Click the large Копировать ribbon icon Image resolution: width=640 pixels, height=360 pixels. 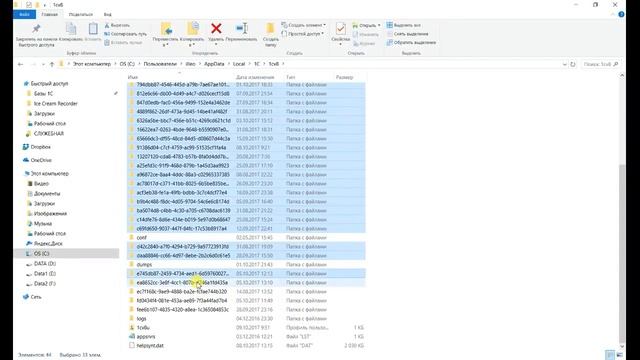click(71, 29)
